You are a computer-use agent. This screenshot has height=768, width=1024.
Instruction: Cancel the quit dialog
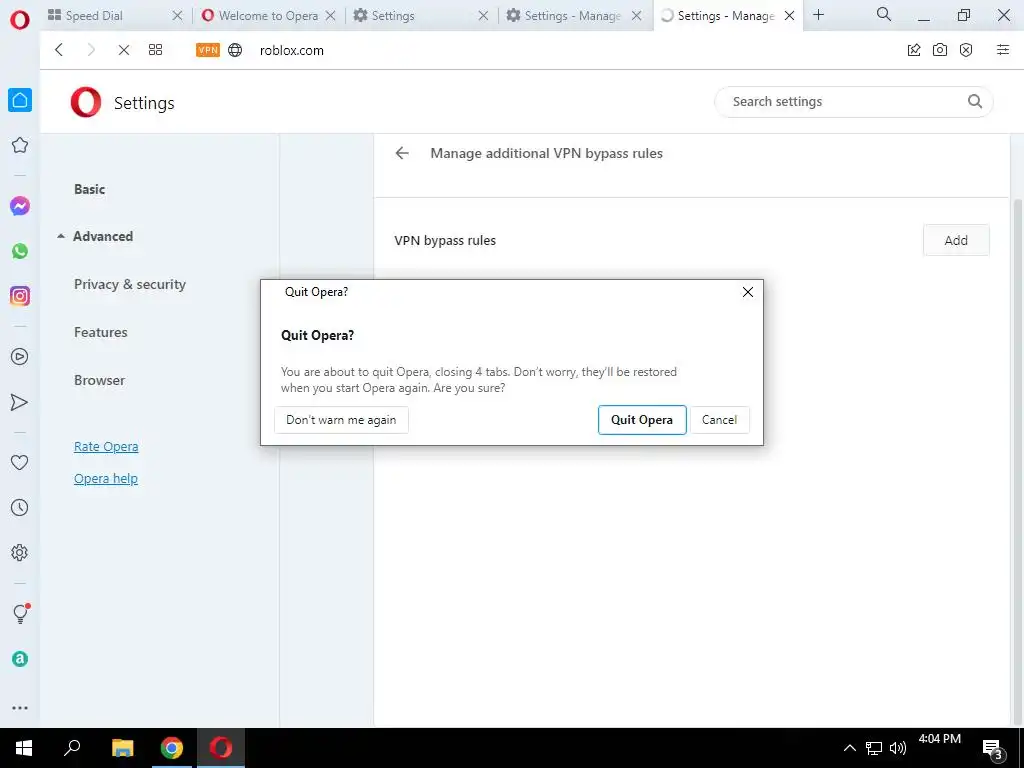(720, 420)
